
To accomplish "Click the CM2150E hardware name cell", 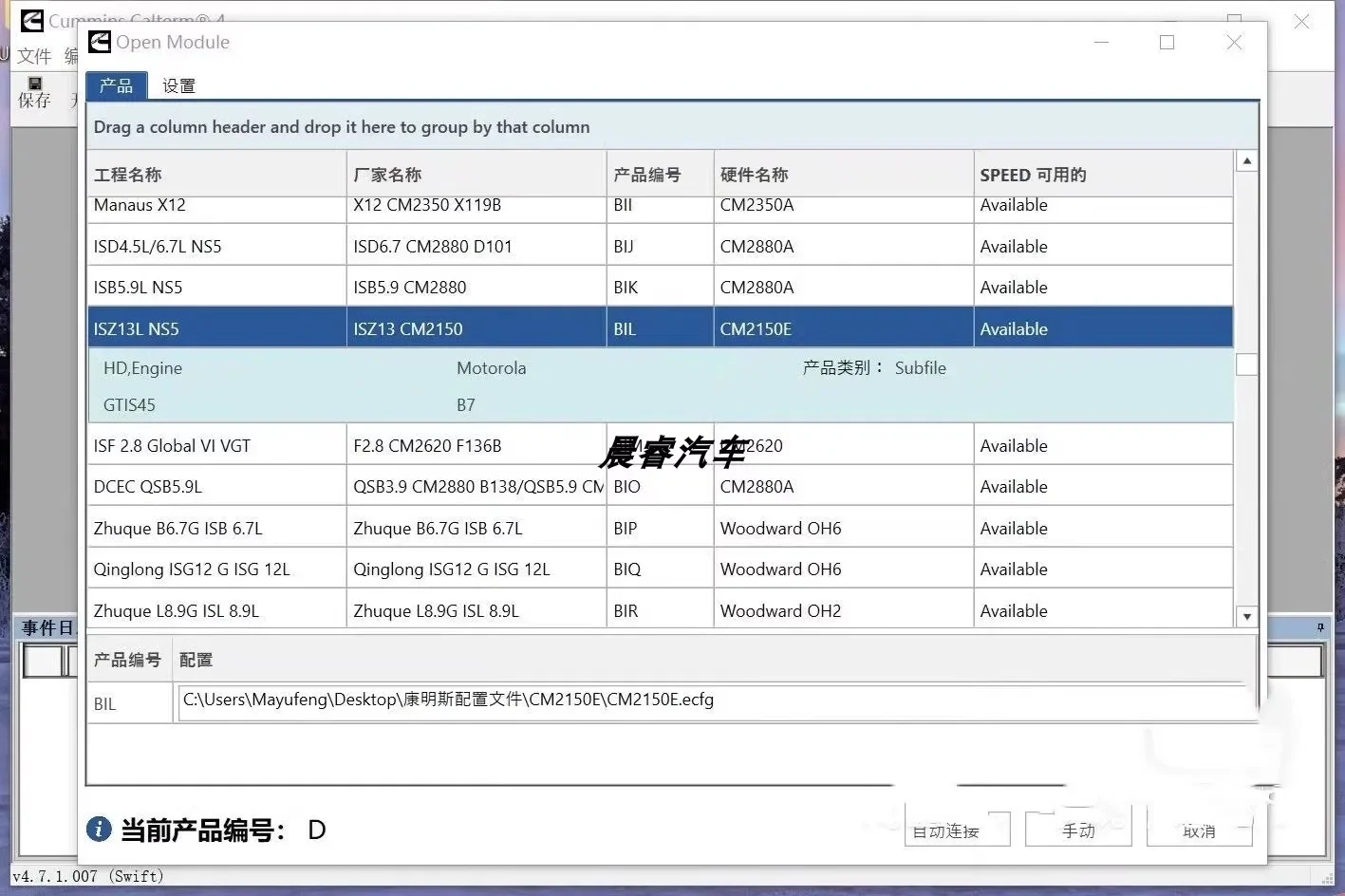I will pos(843,328).
